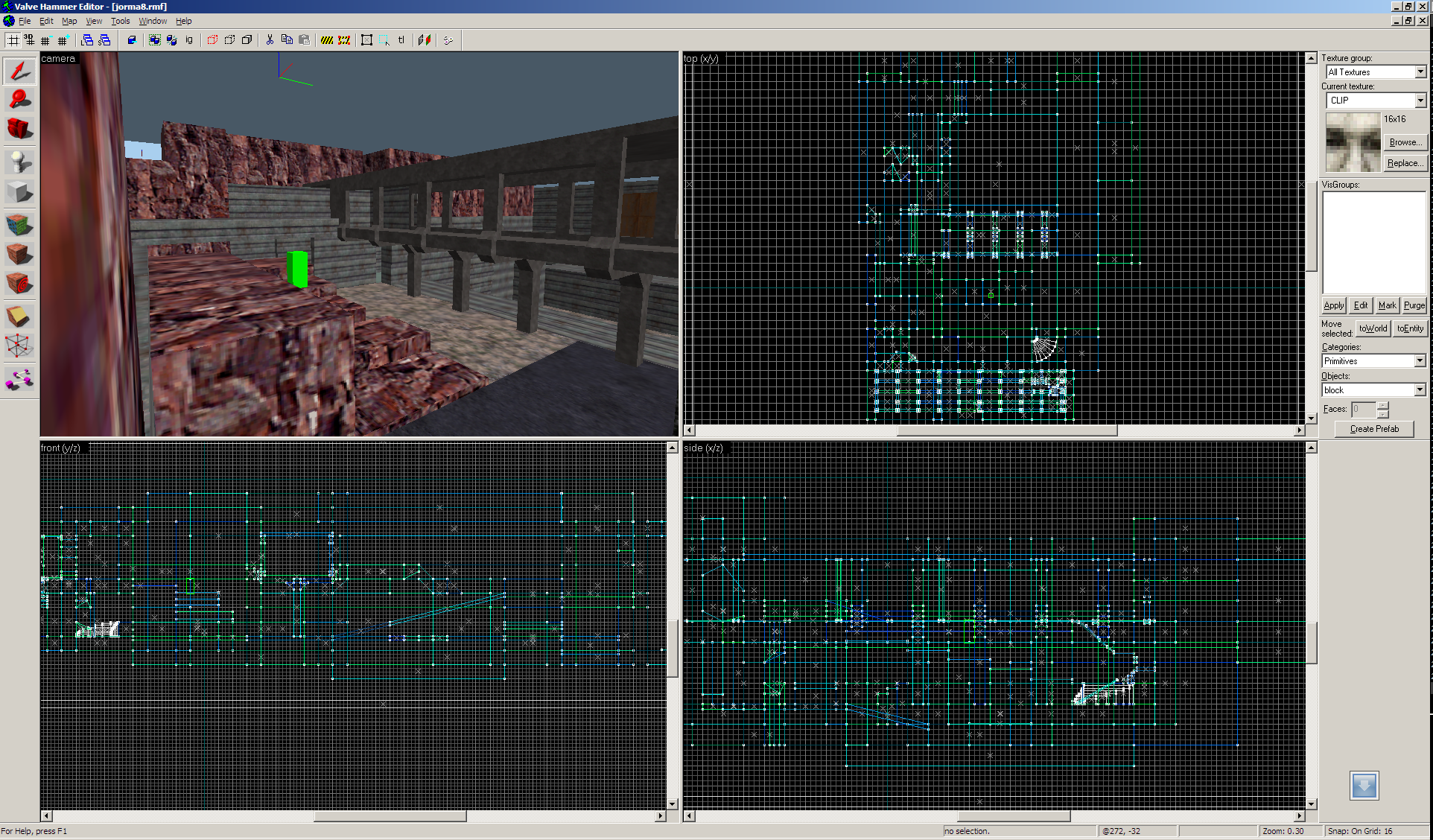This screenshot has width=1433, height=840.
Task: Select the Vertex manipulation tool
Action: coord(19,346)
